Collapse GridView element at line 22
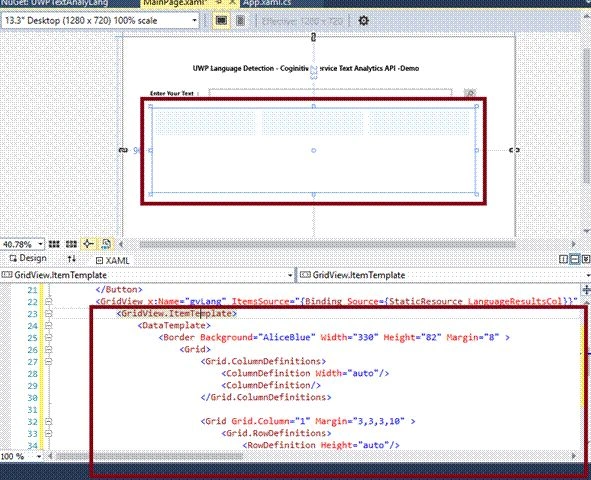Viewport: 591px width, 480px height. click(48, 301)
